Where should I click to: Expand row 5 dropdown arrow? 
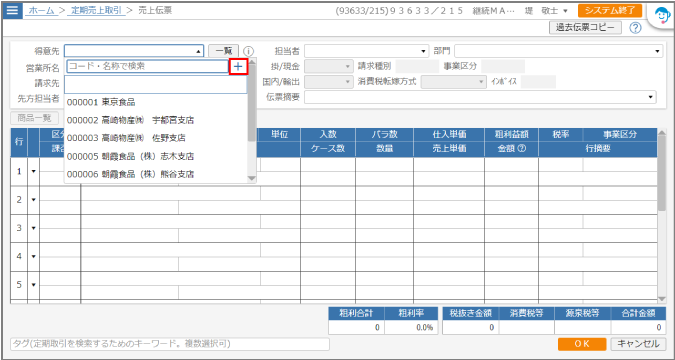34,285
